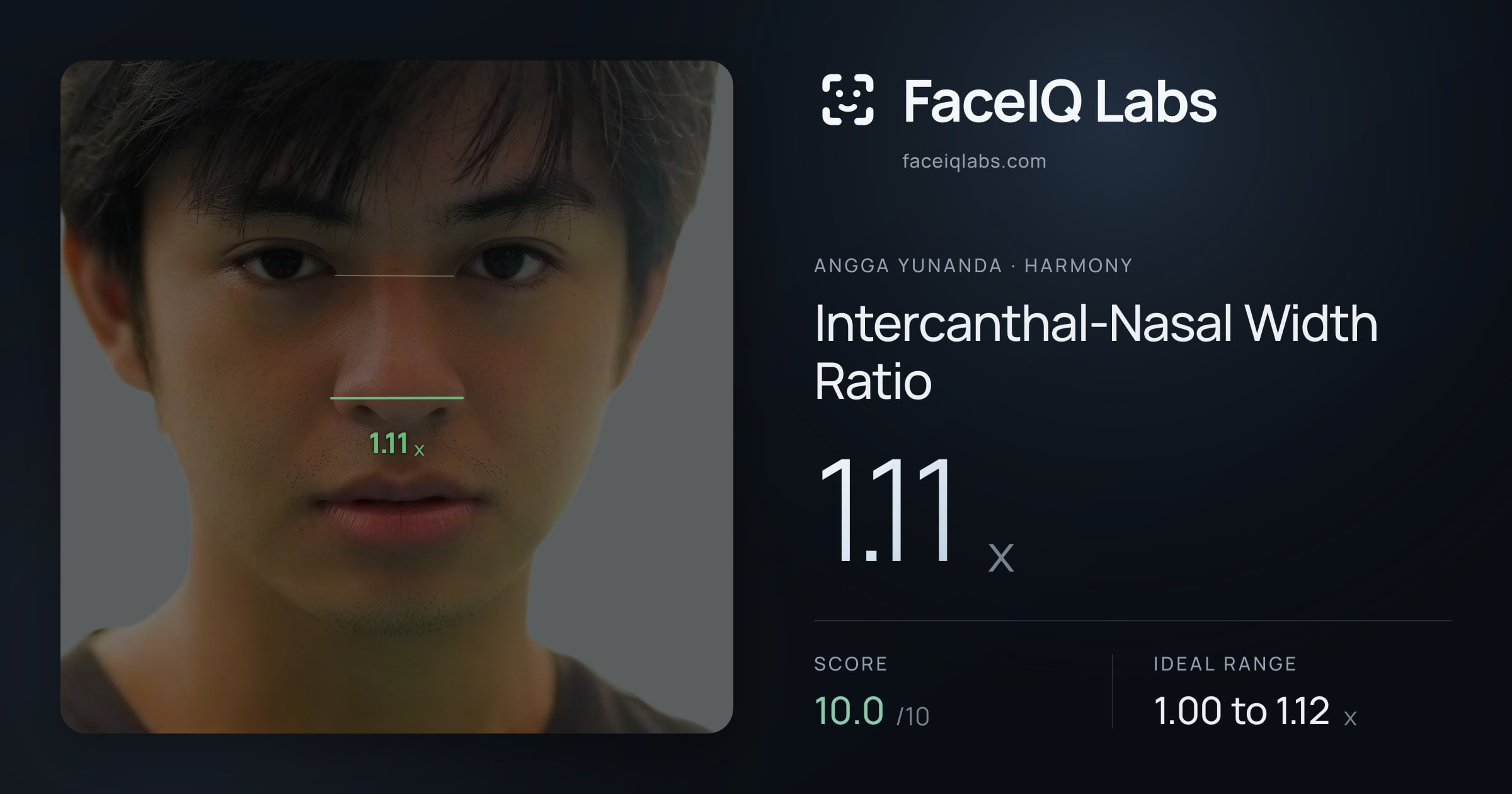Select the Intercanthal-Nasal Width Ratio heading
This screenshot has height=794, width=1512.
point(1096,352)
